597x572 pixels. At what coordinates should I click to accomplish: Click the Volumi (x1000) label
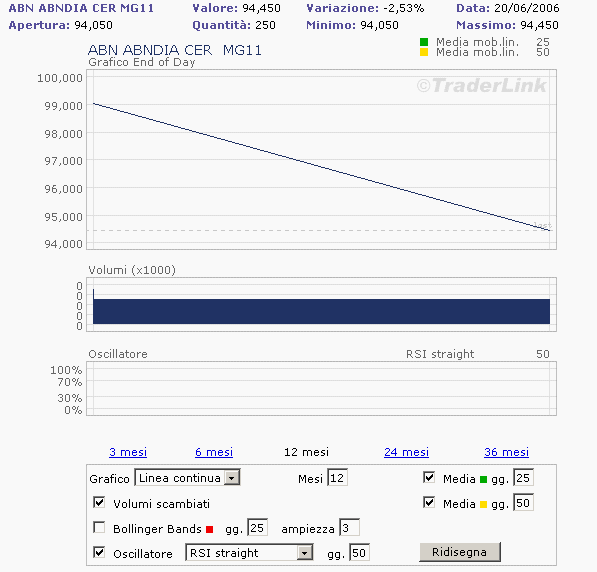132,270
